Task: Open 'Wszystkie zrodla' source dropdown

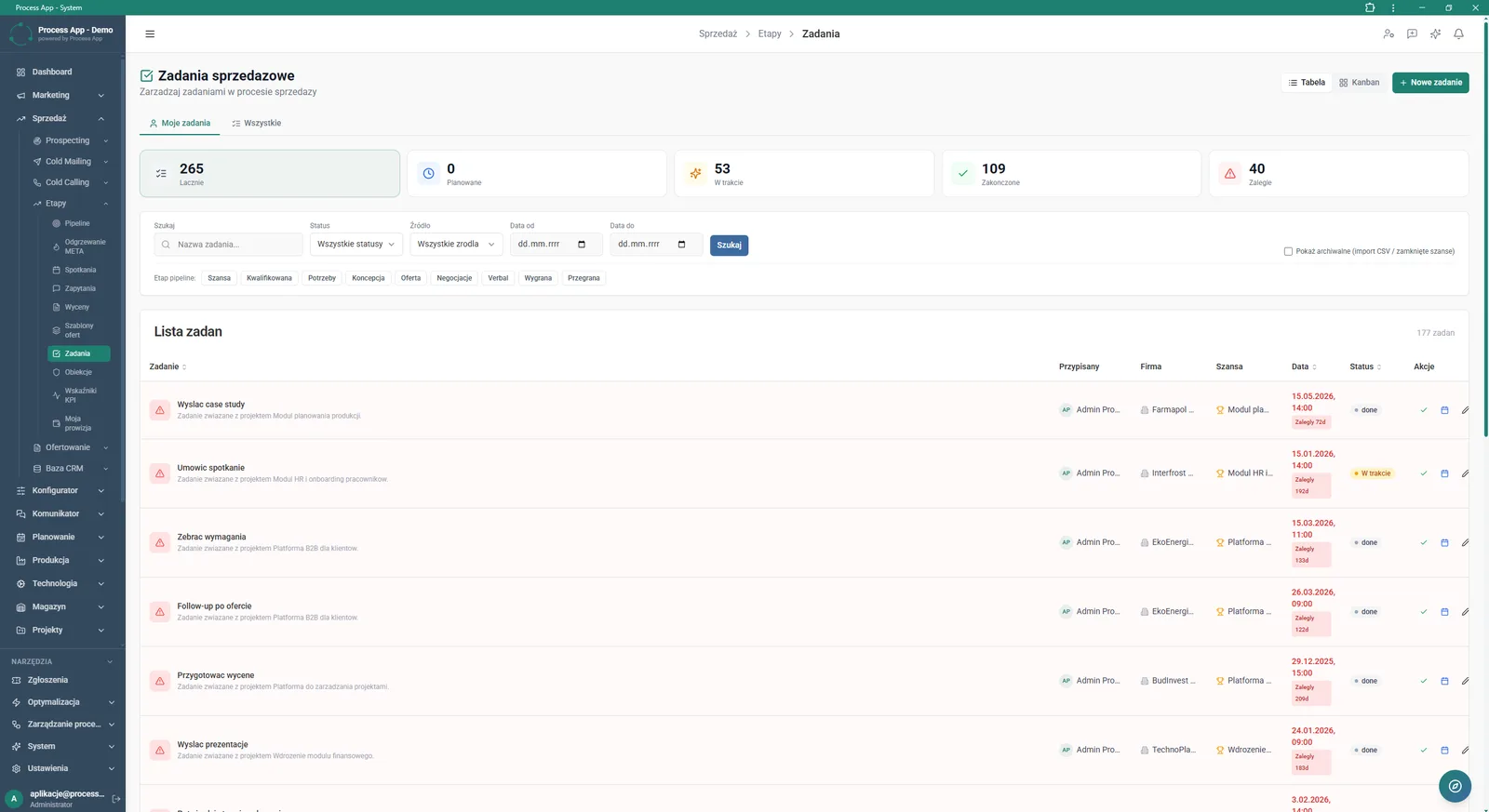Action: pyautogui.click(x=456, y=245)
